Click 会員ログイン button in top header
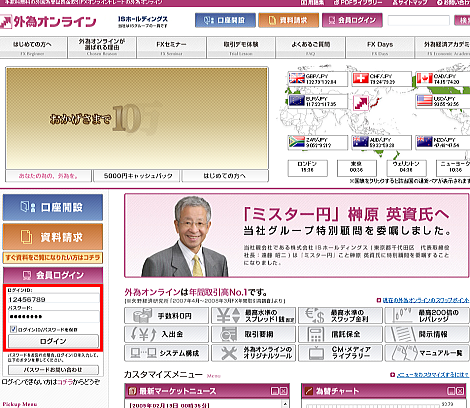Image resolution: width=470 pixels, height=408 pixels. [x=352, y=20]
